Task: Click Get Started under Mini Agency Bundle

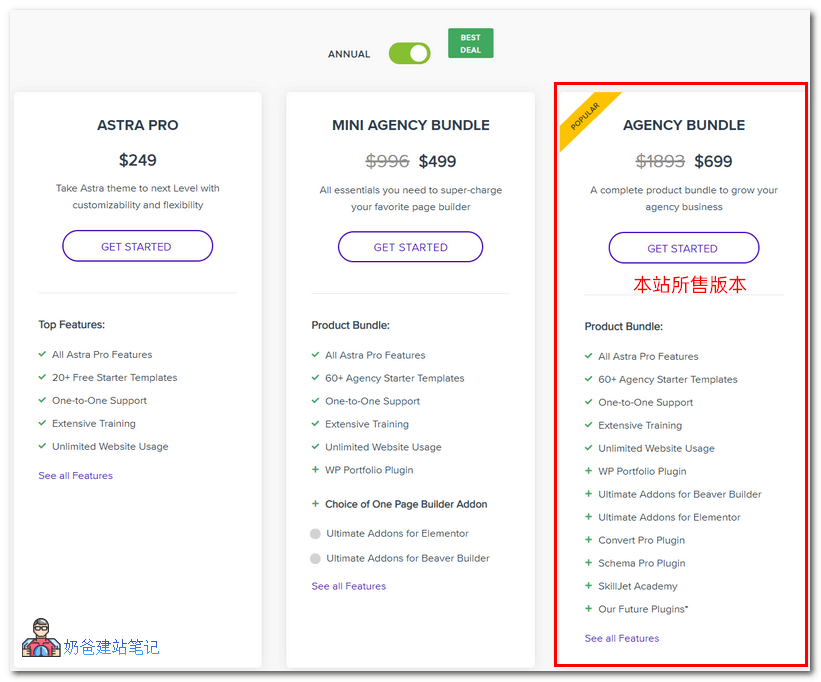Action: [x=410, y=247]
